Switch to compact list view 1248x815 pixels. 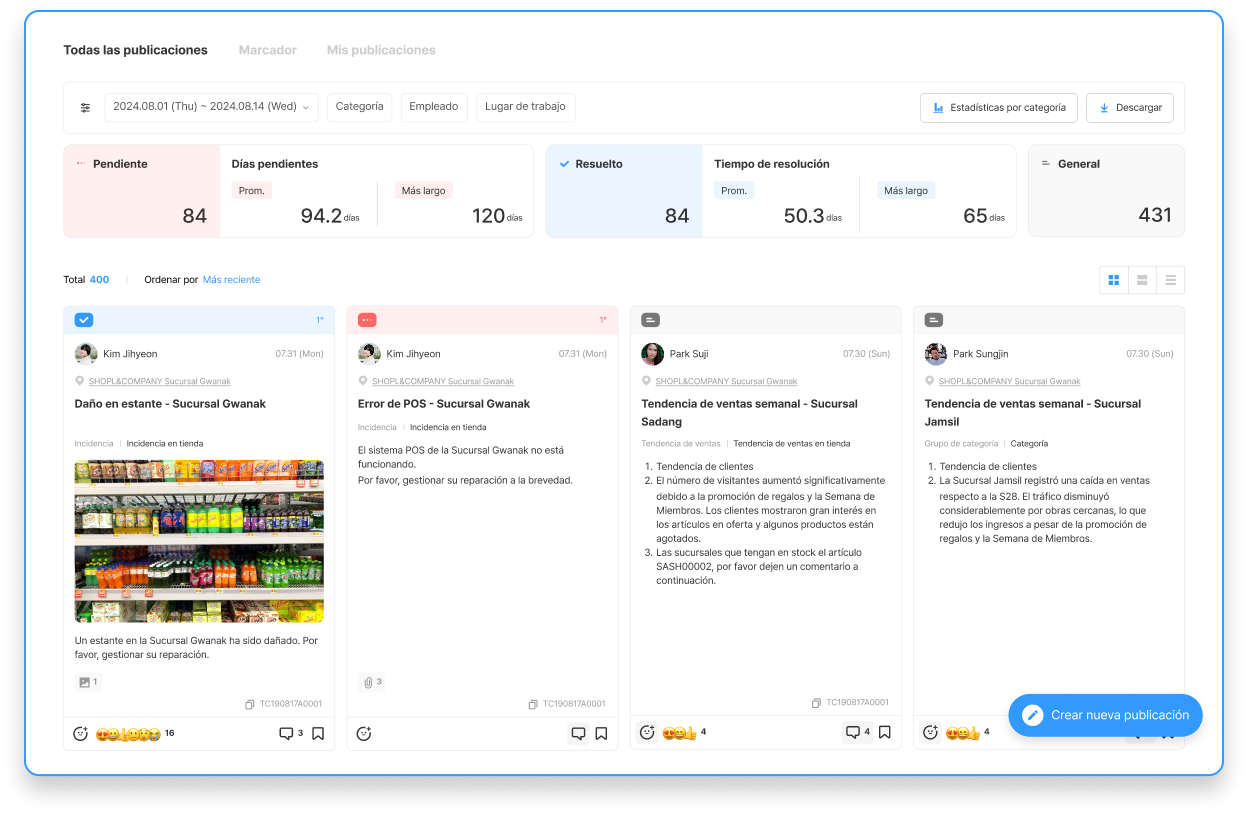[x=1171, y=280]
